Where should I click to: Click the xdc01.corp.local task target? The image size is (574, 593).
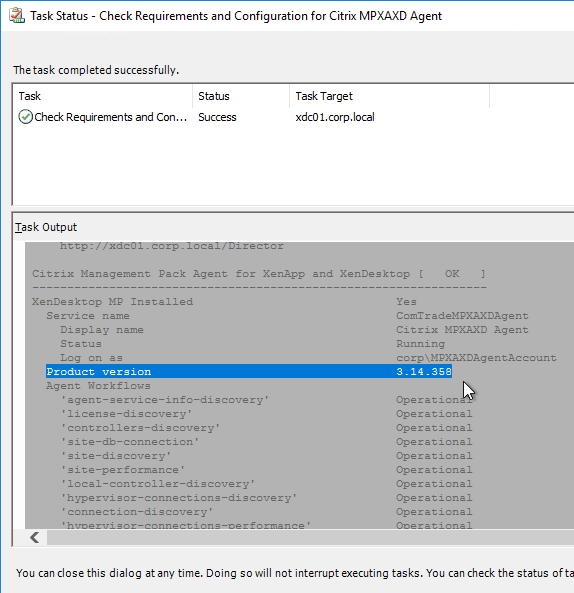click(x=335, y=117)
